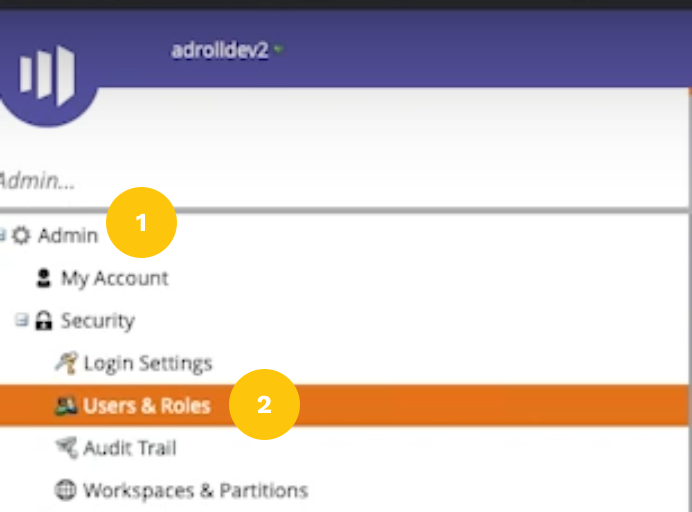Click the Audit Trail icon
The height and width of the screenshot is (512, 692).
[x=66, y=448]
